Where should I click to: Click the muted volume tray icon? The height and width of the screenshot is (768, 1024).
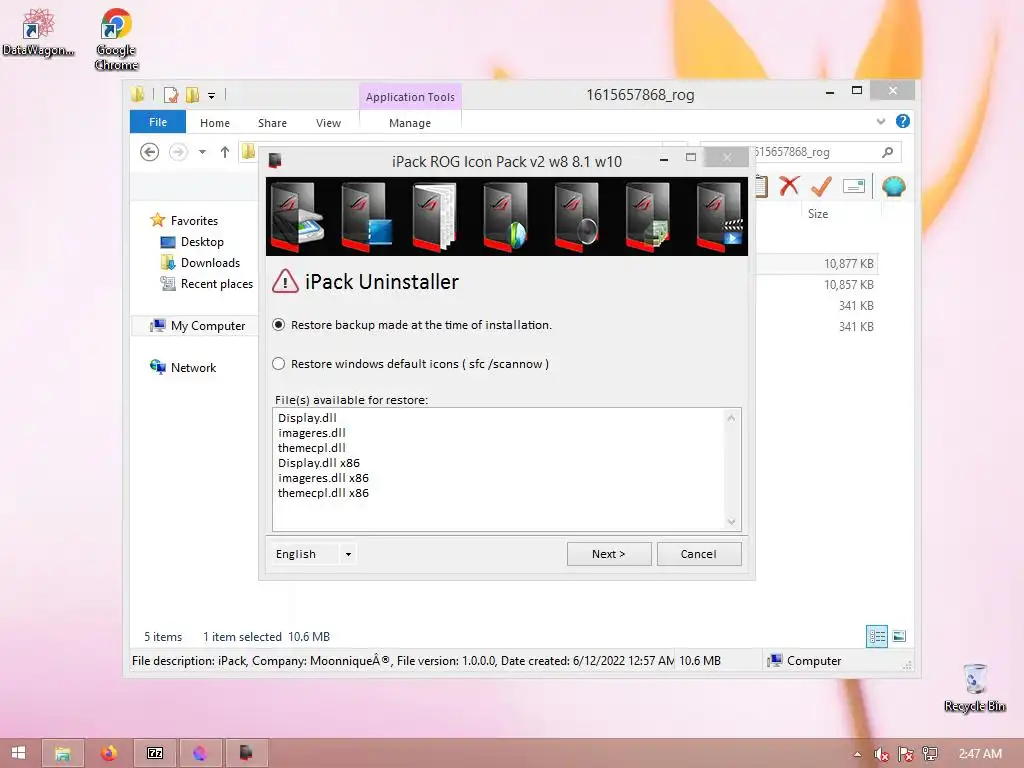(x=882, y=754)
